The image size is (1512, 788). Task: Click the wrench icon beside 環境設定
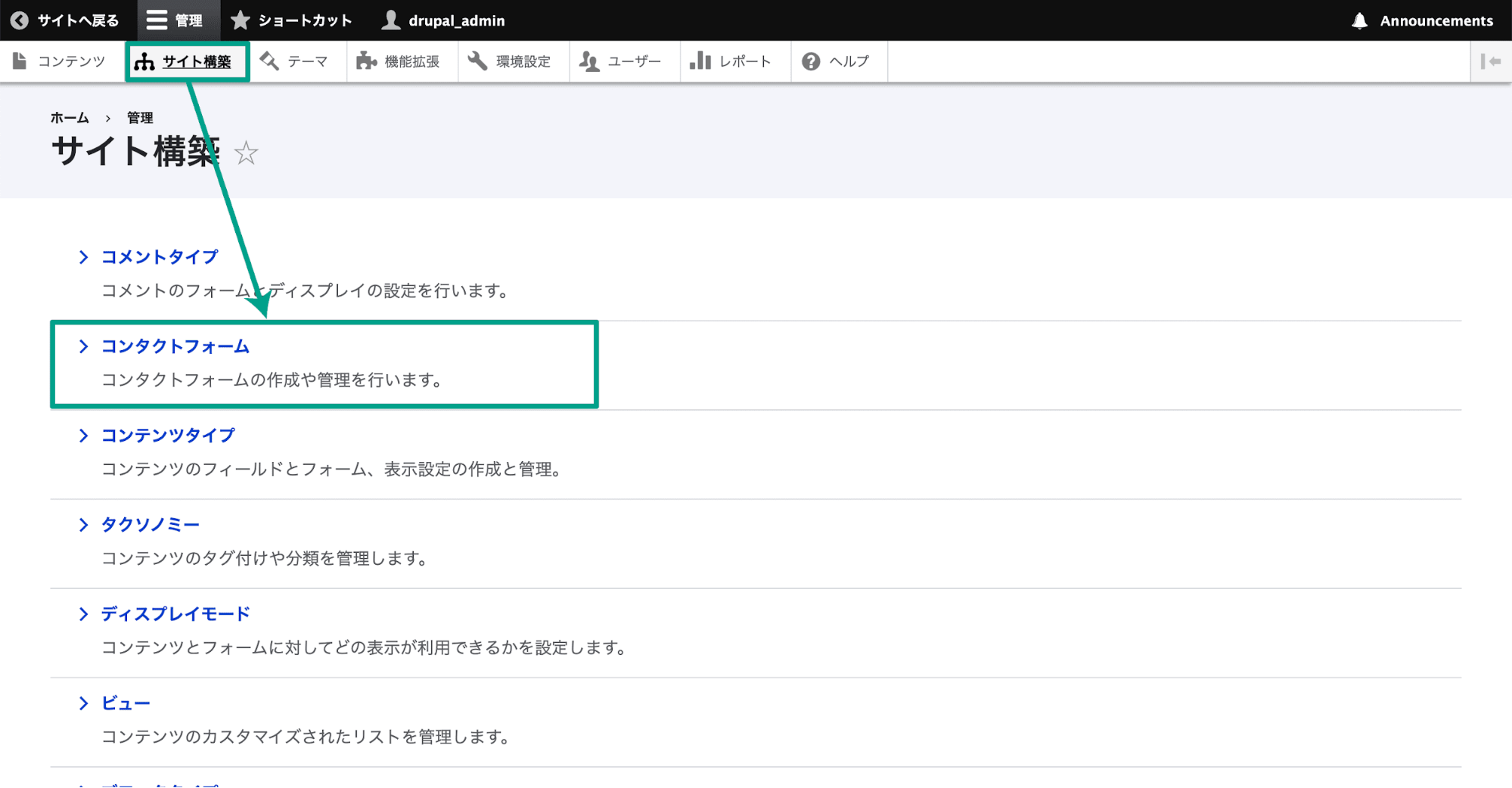pyautogui.click(x=477, y=61)
